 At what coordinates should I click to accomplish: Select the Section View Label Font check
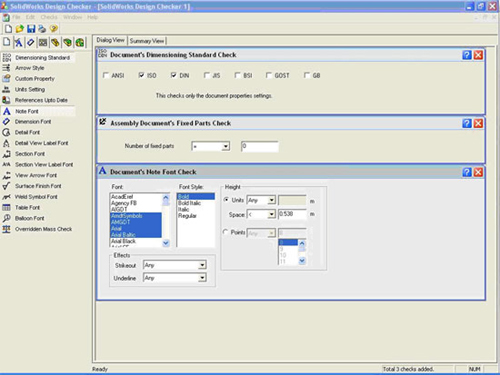(38, 164)
